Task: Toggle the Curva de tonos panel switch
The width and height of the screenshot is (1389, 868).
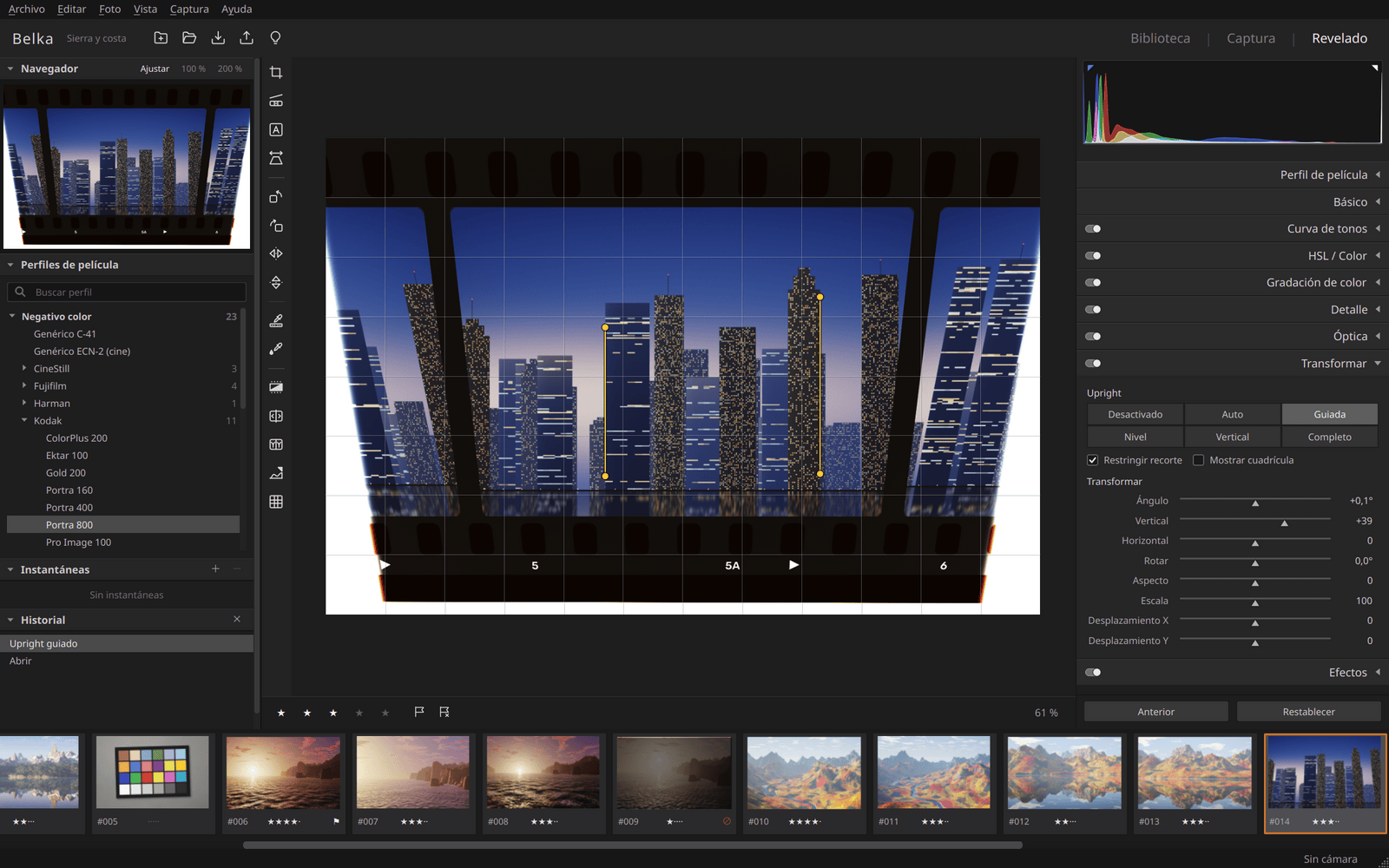Action: (1093, 229)
